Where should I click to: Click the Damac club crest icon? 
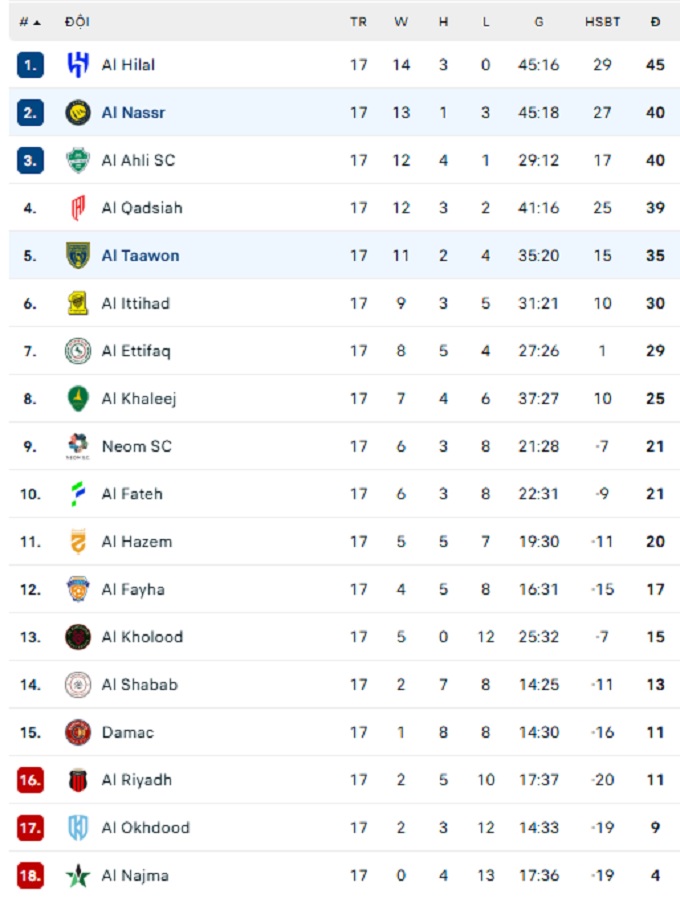coord(78,732)
